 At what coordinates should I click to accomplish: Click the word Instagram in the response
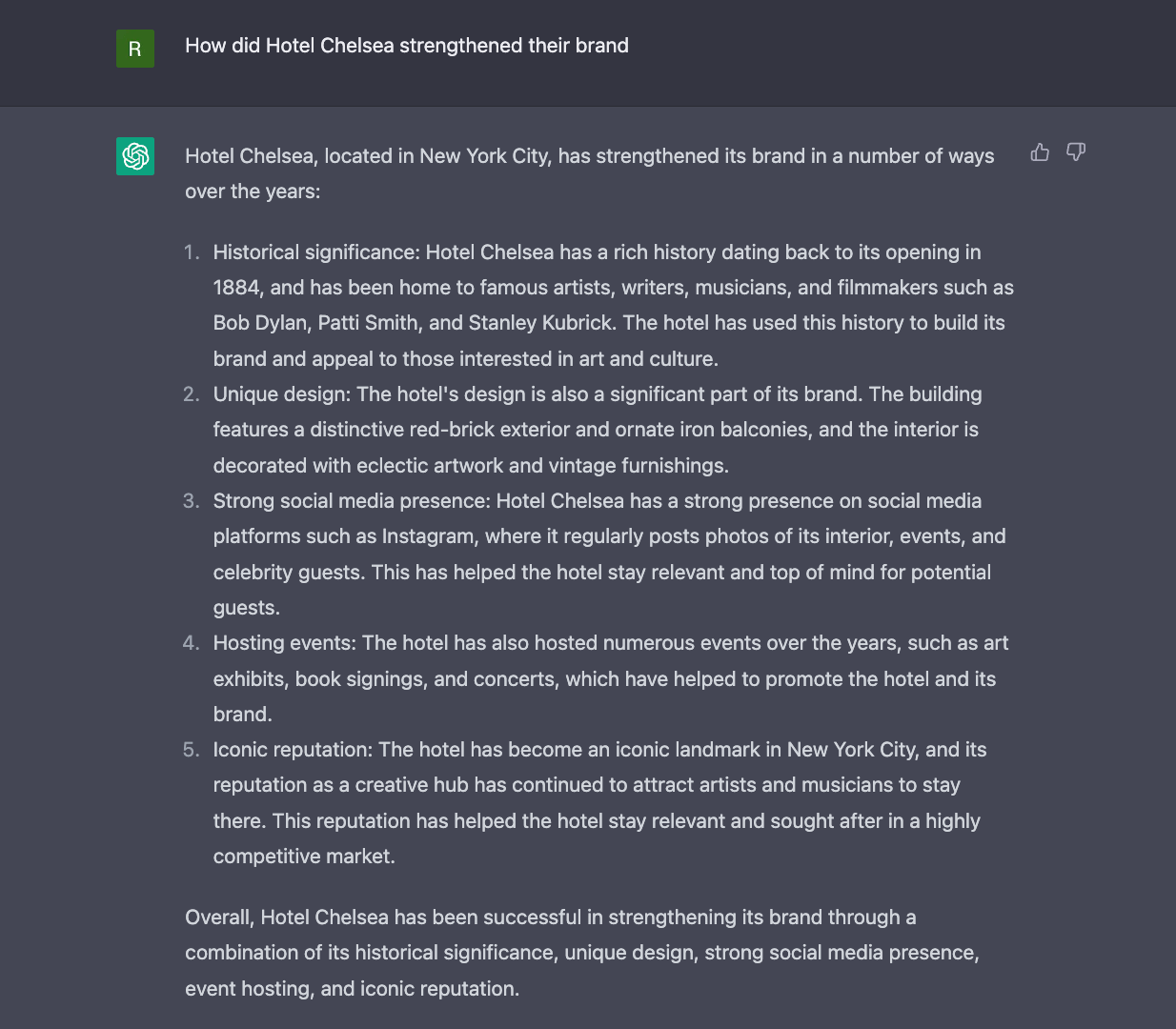pos(428,536)
